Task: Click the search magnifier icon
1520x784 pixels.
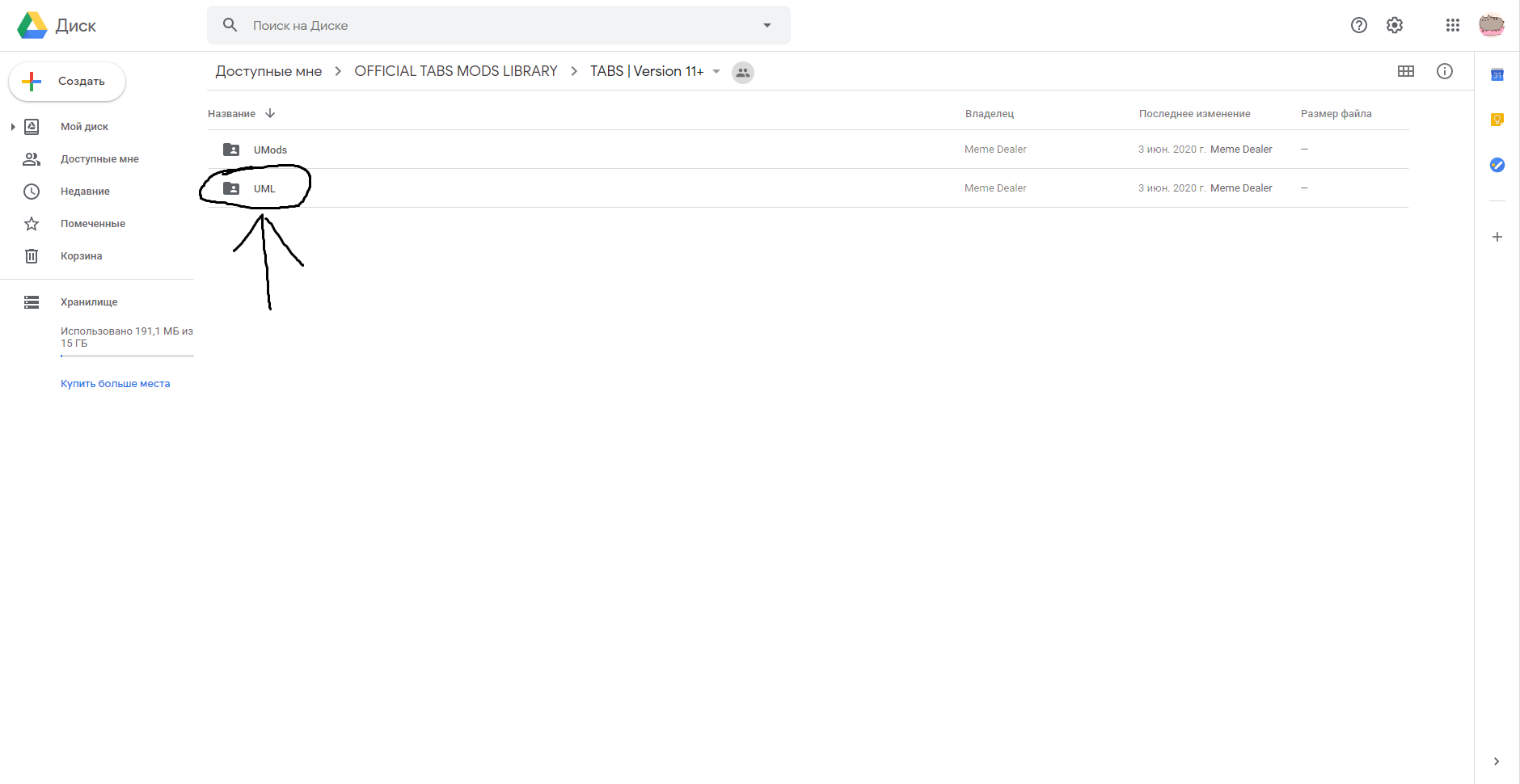Action: (x=230, y=25)
